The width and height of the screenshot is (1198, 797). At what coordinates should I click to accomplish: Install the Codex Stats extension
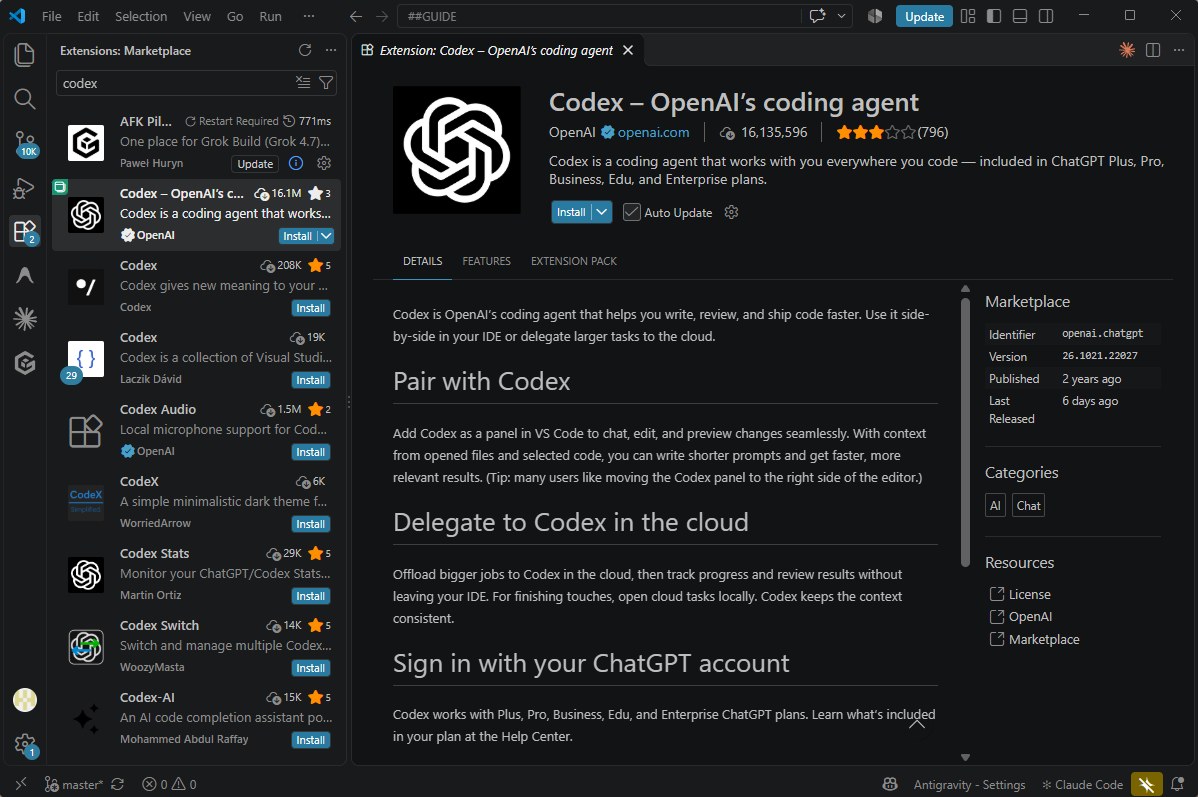[x=310, y=596]
